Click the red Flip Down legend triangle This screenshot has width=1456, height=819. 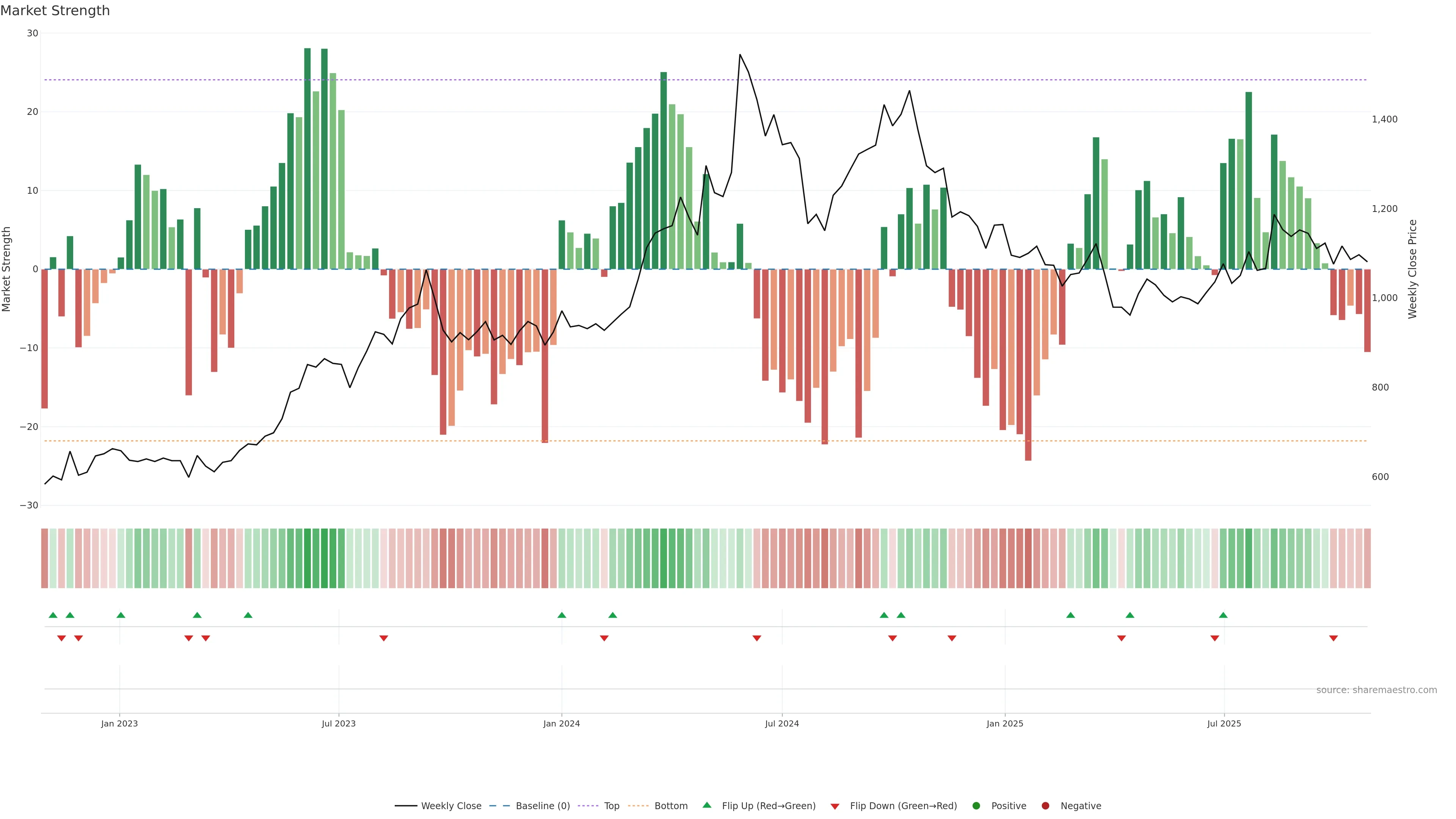835,806
